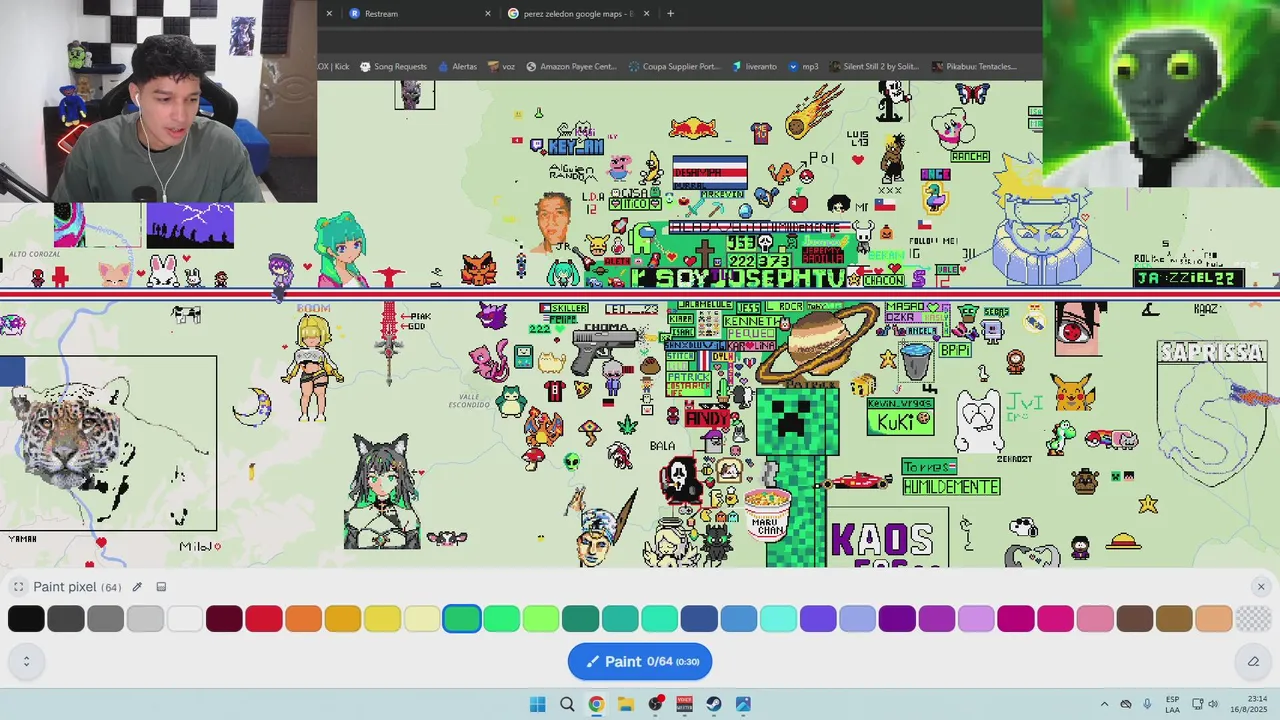This screenshot has height=720, width=1280.
Task: Open the Pikabuu Tentacles bookmark
Action: pos(974,67)
